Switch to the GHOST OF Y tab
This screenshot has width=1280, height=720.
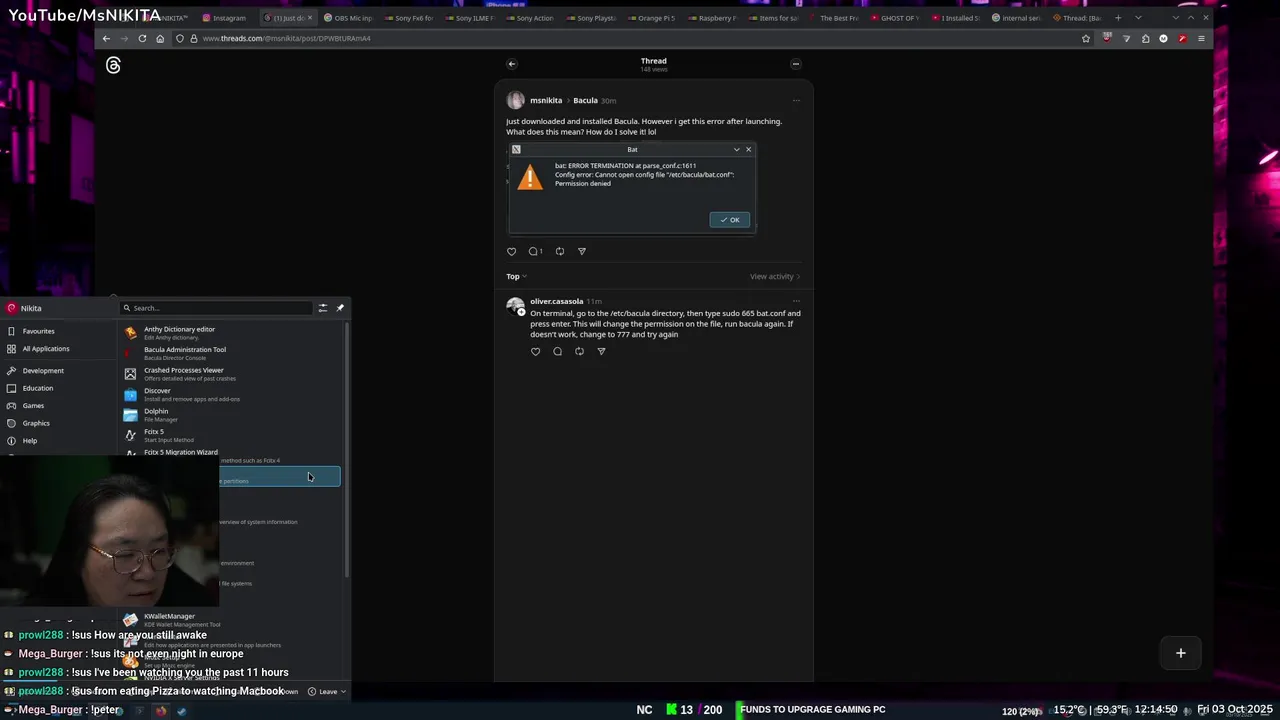point(895,18)
